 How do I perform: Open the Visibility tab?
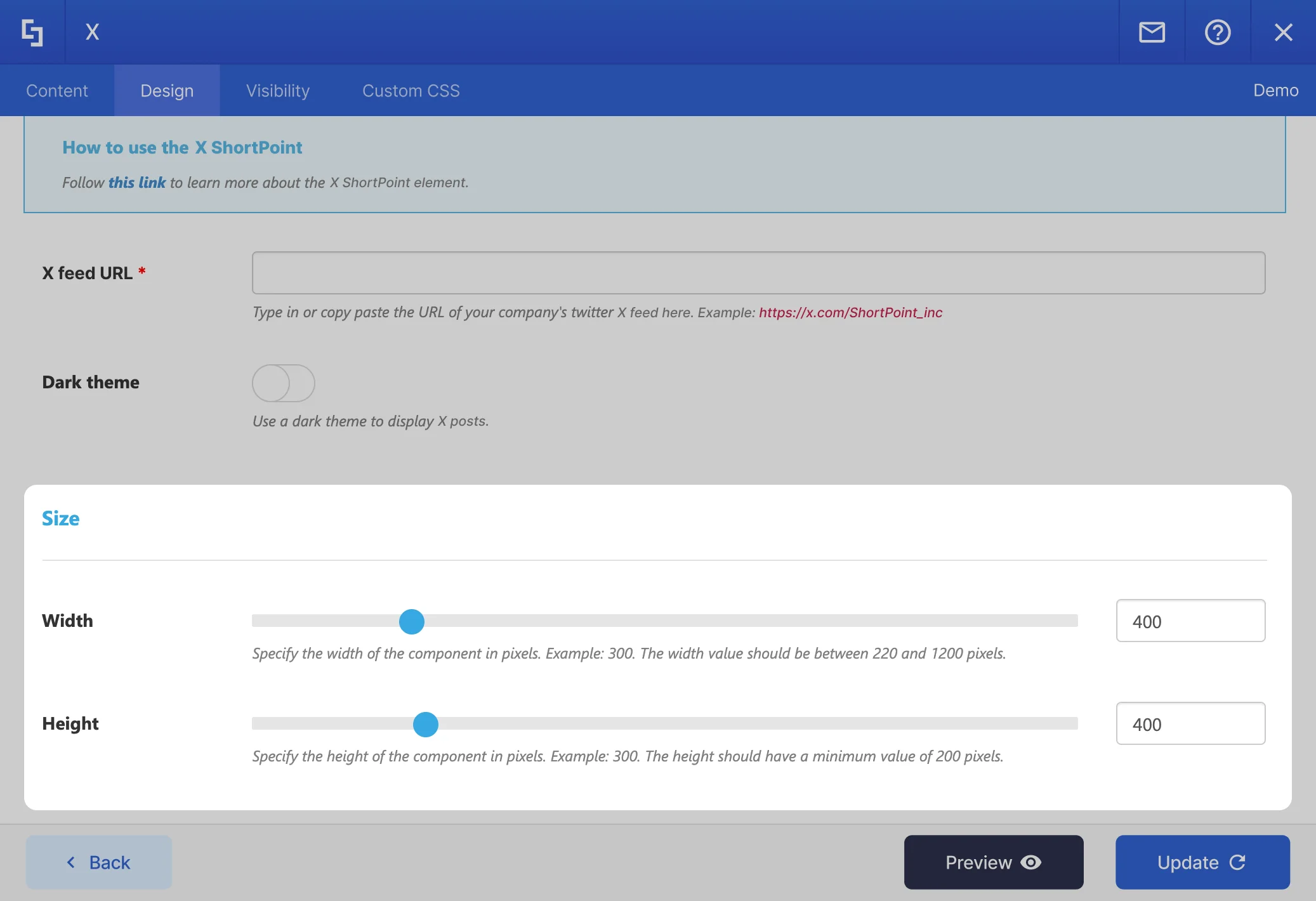278,91
